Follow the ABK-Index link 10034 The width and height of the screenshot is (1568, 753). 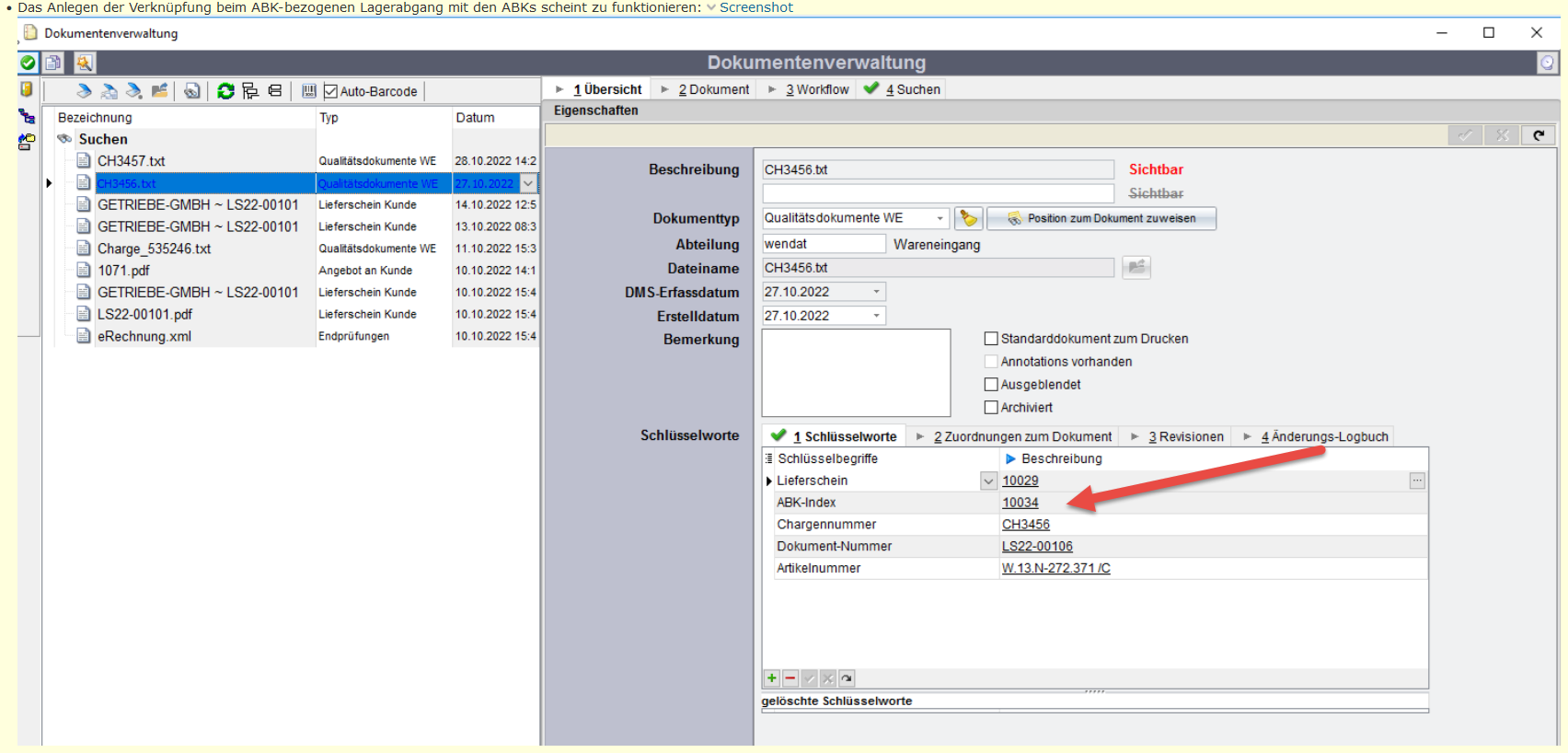tap(1020, 503)
